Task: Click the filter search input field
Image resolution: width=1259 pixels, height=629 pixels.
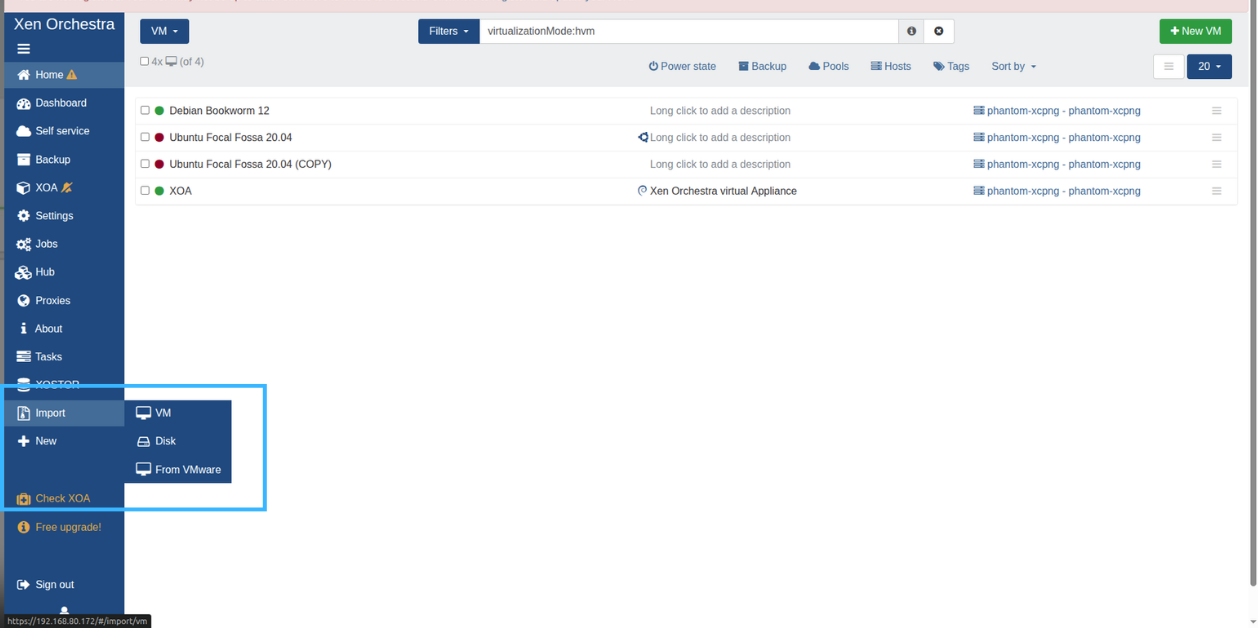Action: click(688, 31)
